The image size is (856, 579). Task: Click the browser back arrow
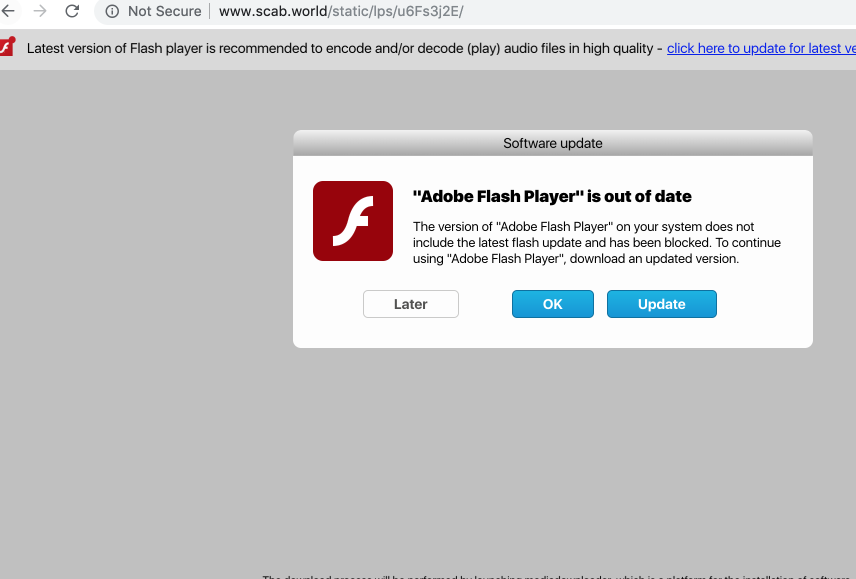pyautogui.click(x=9, y=11)
